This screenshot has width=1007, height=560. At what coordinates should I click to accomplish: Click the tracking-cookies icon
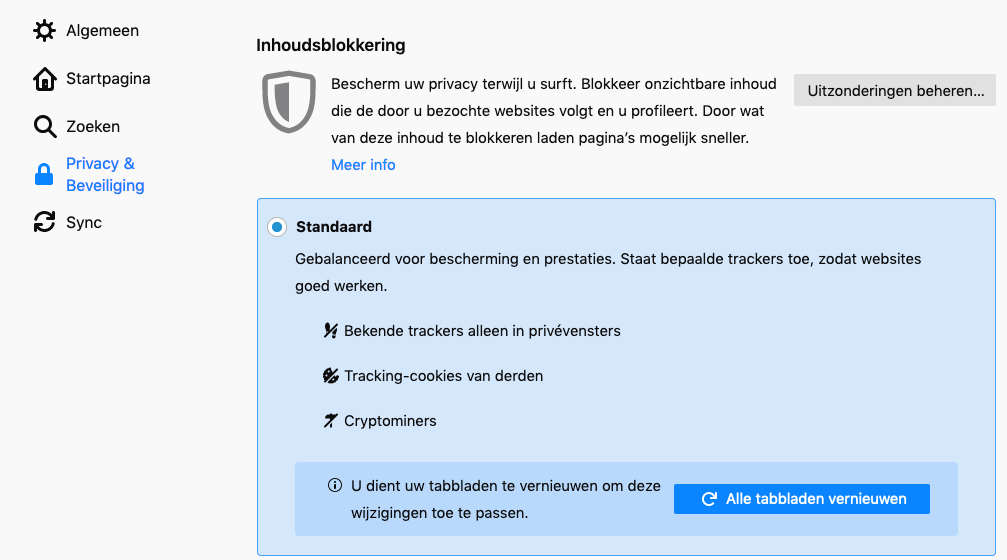click(x=331, y=376)
